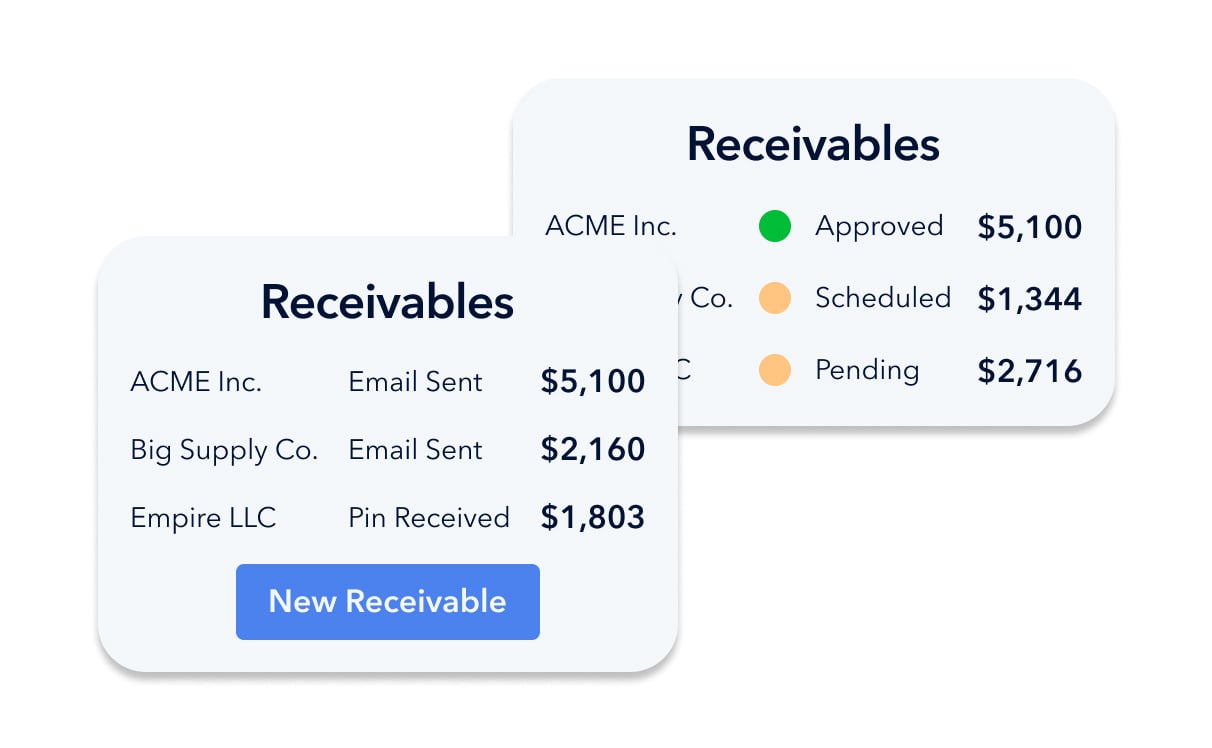Image resolution: width=1212 pixels, height=748 pixels.
Task: Click the $2,716 amount
Action: 1029,371
